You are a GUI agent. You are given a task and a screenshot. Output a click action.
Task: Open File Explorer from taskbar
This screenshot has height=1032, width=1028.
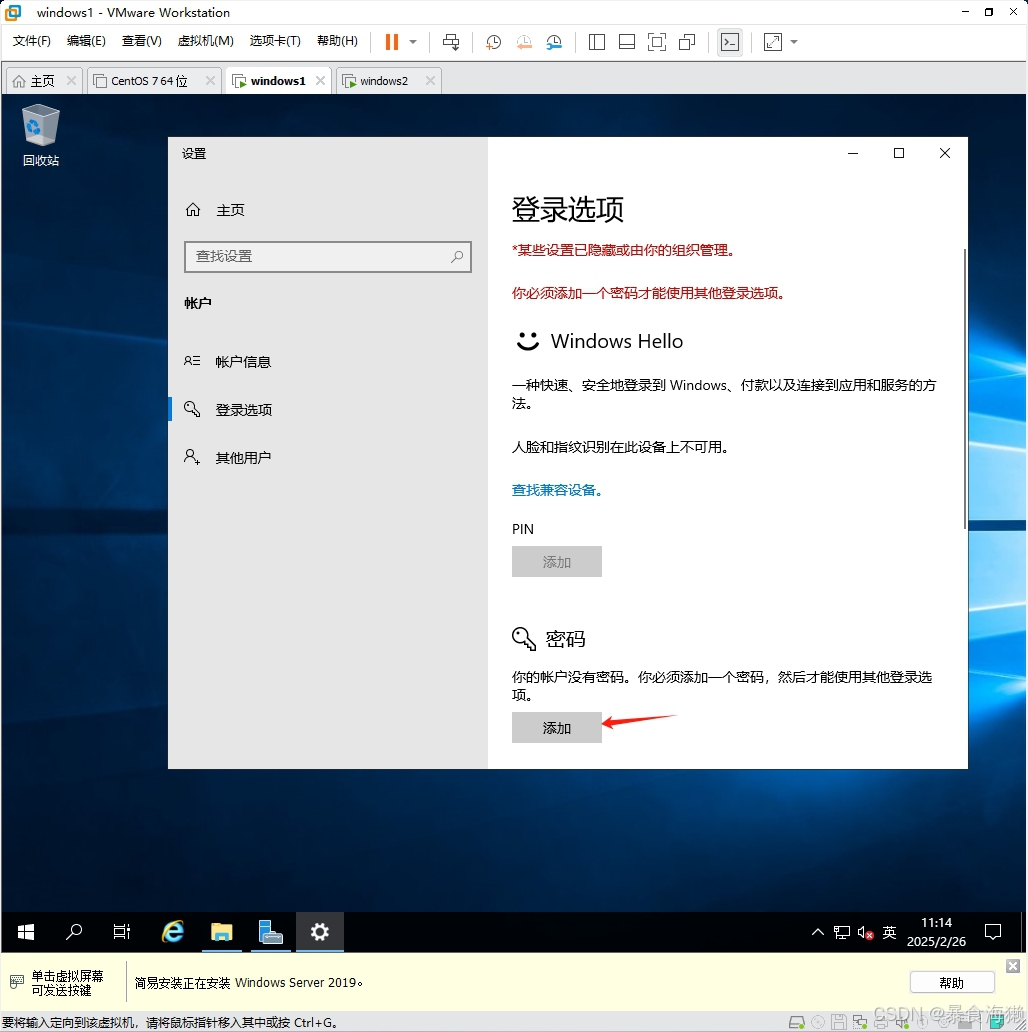tap(222, 931)
